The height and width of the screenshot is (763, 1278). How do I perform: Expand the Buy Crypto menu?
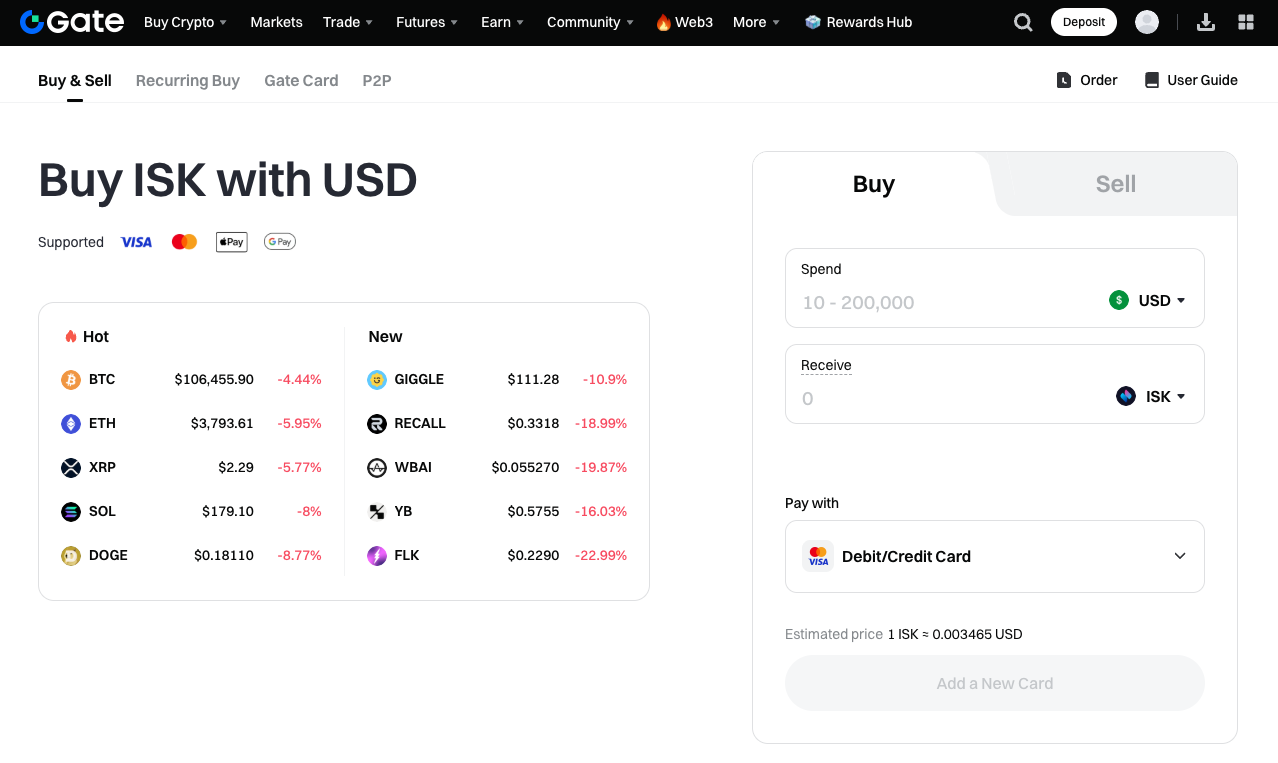(185, 22)
